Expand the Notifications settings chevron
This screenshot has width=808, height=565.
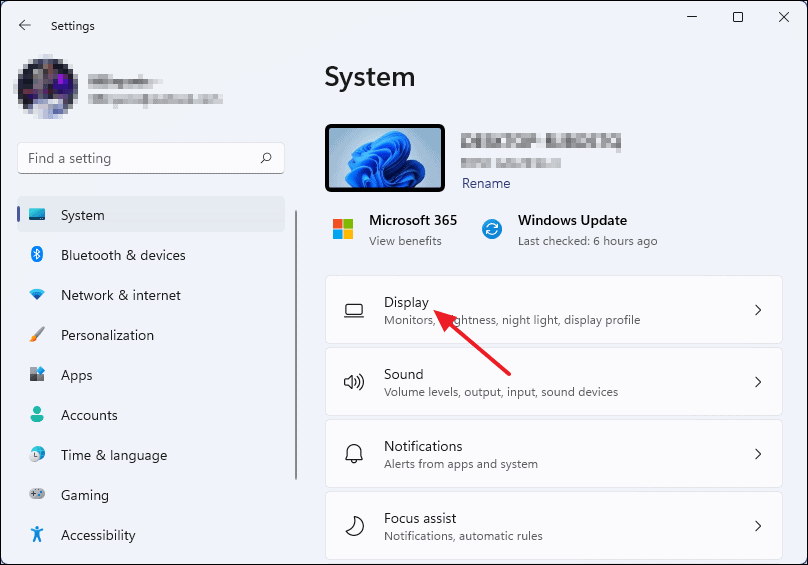pyautogui.click(x=758, y=454)
